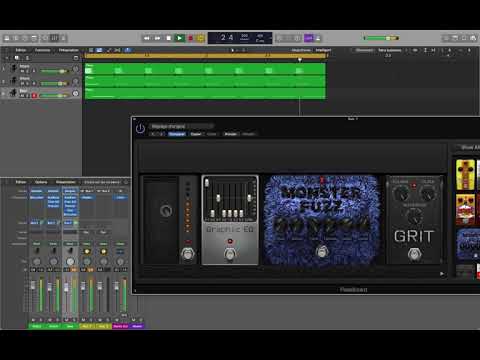Click the bottom center knob on GRIT pedal
The image size is (480, 360).
click(x=414, y=217)
